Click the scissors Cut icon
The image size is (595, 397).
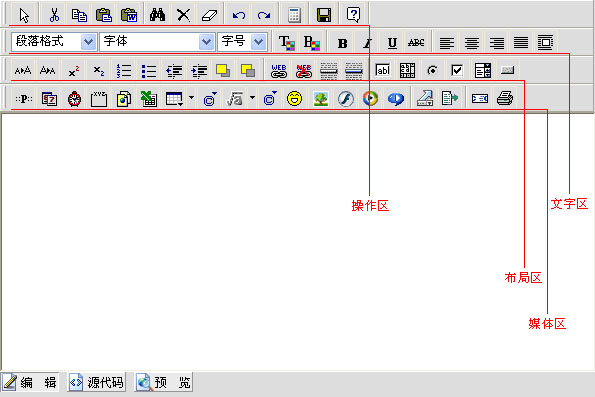pos(54,15)
